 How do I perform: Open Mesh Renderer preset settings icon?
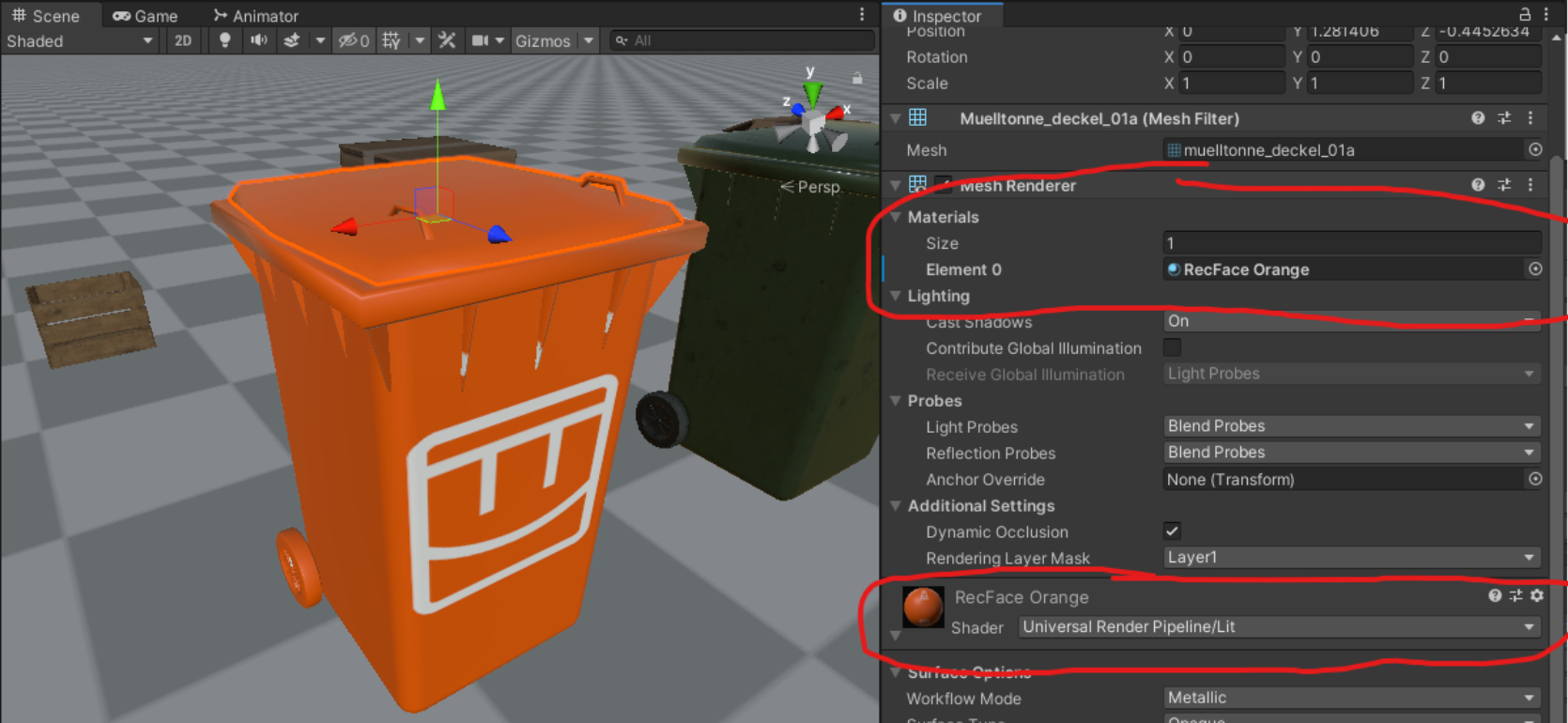pos(1504,186)
